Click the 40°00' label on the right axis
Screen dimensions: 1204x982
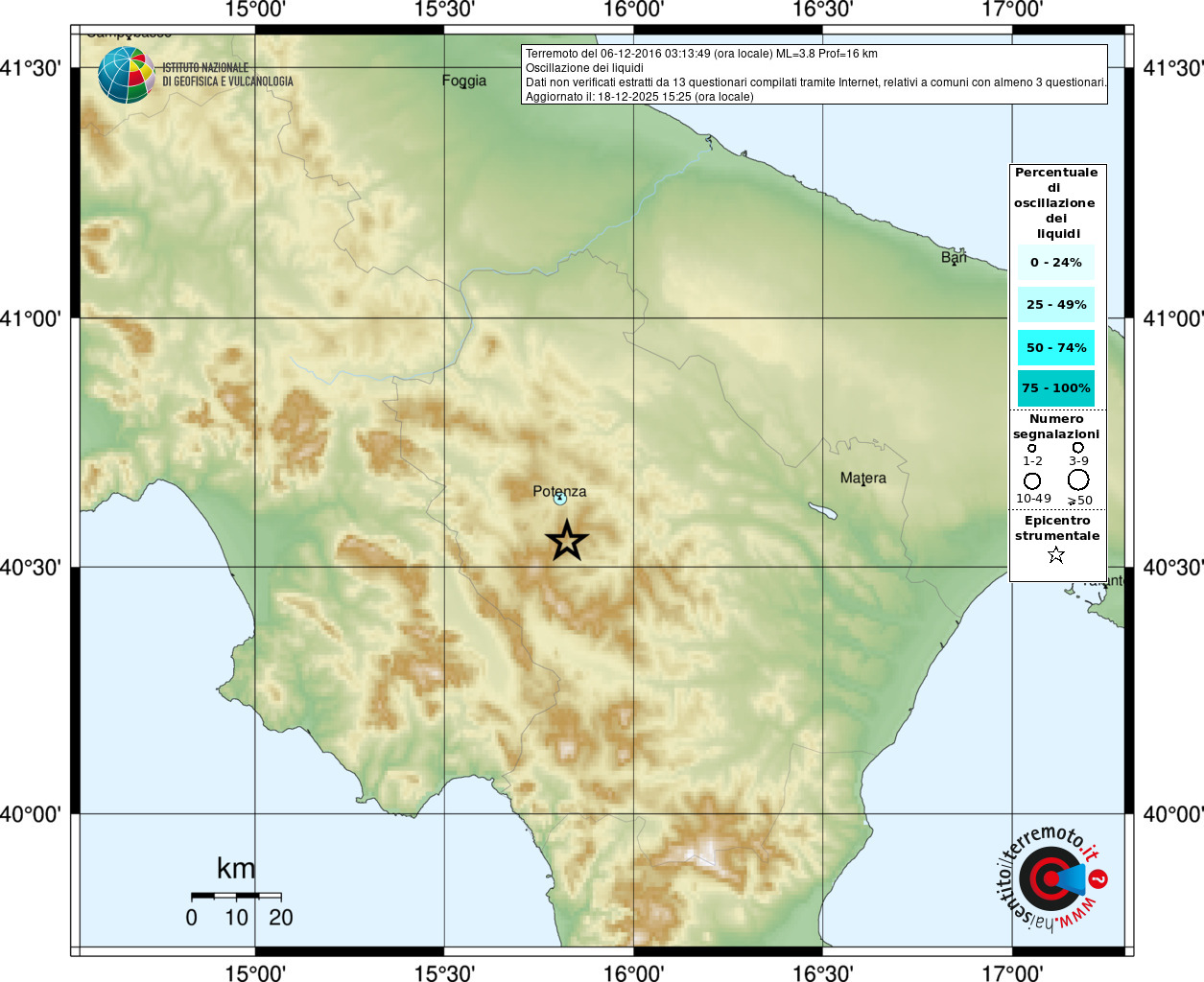pyautogui.click(x=1173, y=814)
